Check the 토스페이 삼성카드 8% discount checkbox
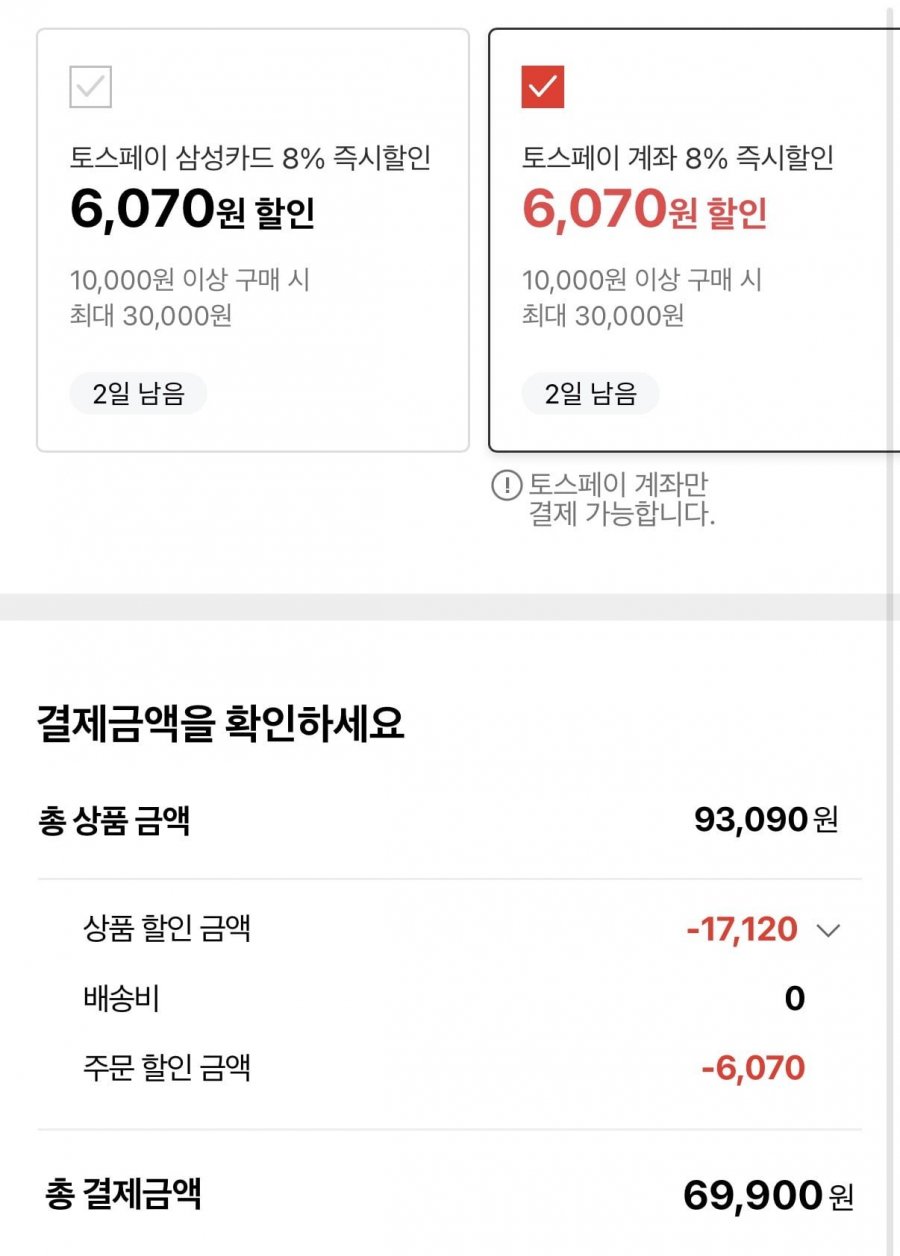900x1256 pixels. (90, 87)
